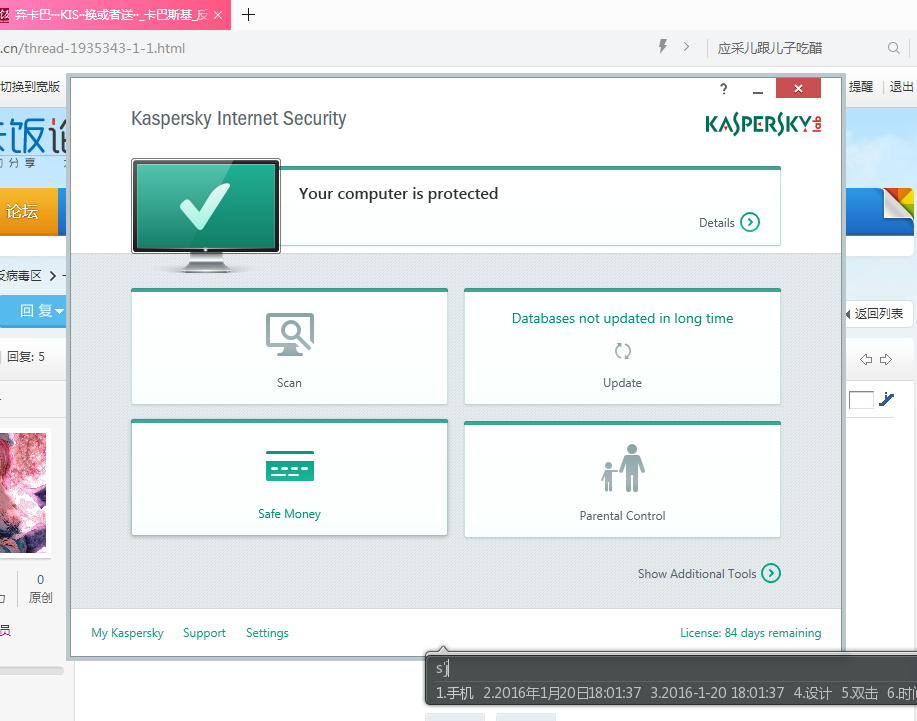Screen dimensions: 917x721
Task: Click the browser address bar URL
Action: pyautogui.click(x=92, y=48)
